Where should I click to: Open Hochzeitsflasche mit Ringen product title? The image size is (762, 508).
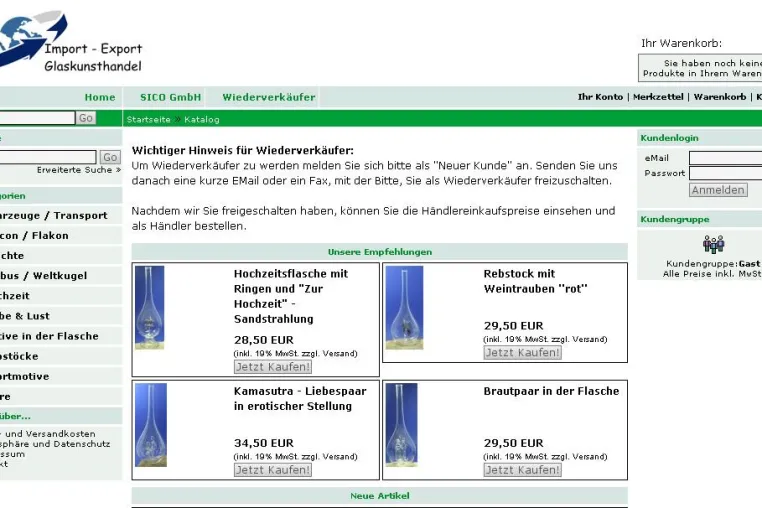tap(291, 296)
